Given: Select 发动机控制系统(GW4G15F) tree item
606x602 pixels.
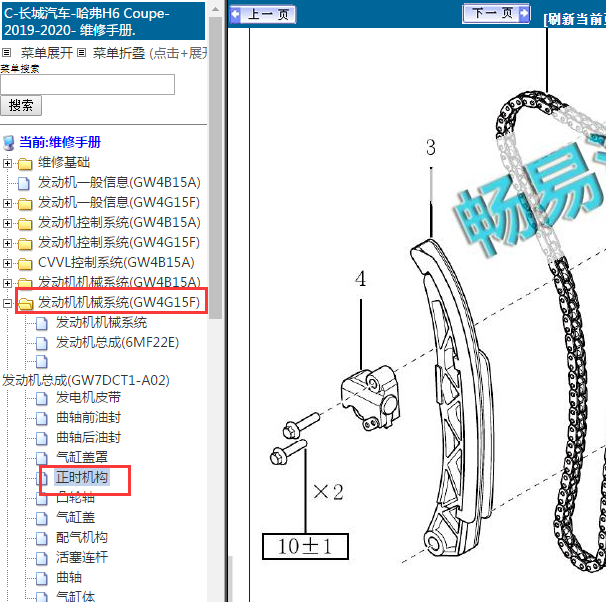Looking at the screenshot, I should click(119, 243).
